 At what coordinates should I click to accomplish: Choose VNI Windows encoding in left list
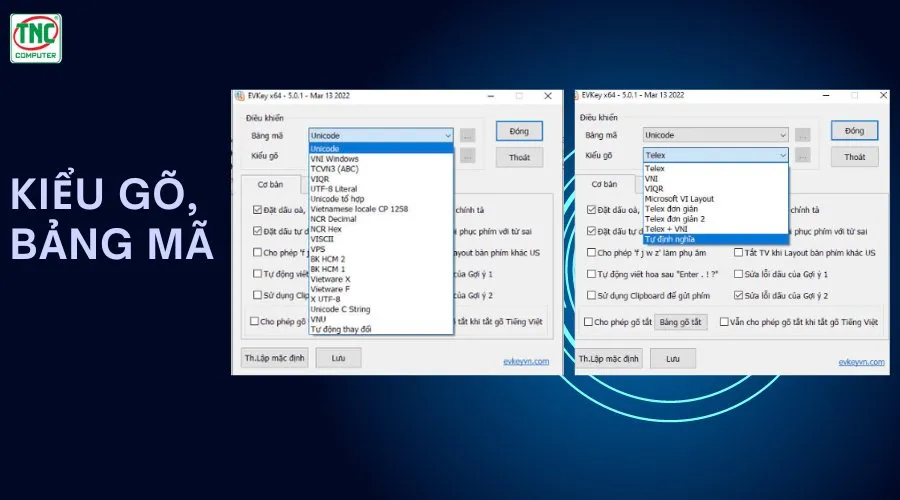click(x=381, y=159)
